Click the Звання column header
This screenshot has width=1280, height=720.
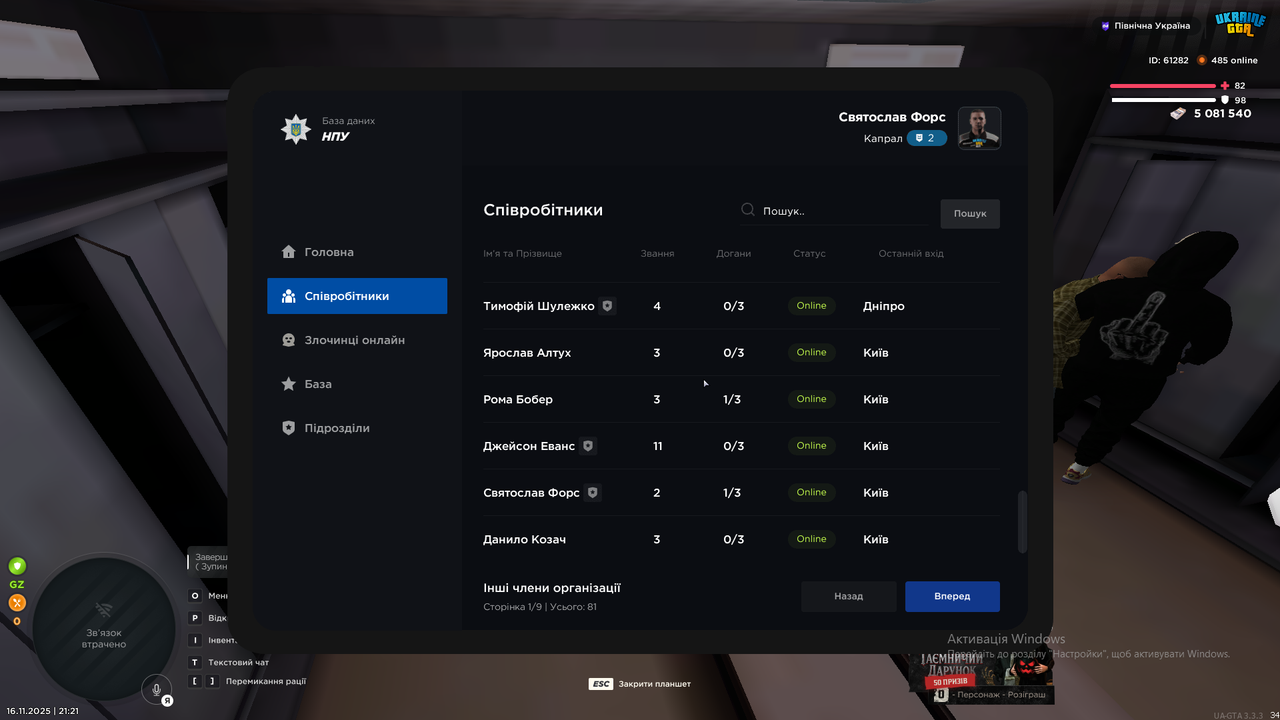pyautogui.click(x=657, y=254)
